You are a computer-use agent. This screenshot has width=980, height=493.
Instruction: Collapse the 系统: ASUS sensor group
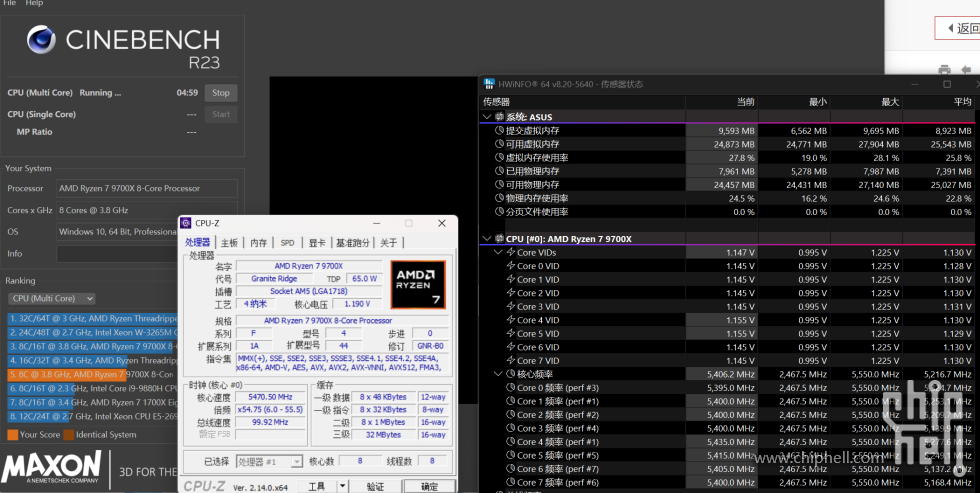[x=487, y=117]
